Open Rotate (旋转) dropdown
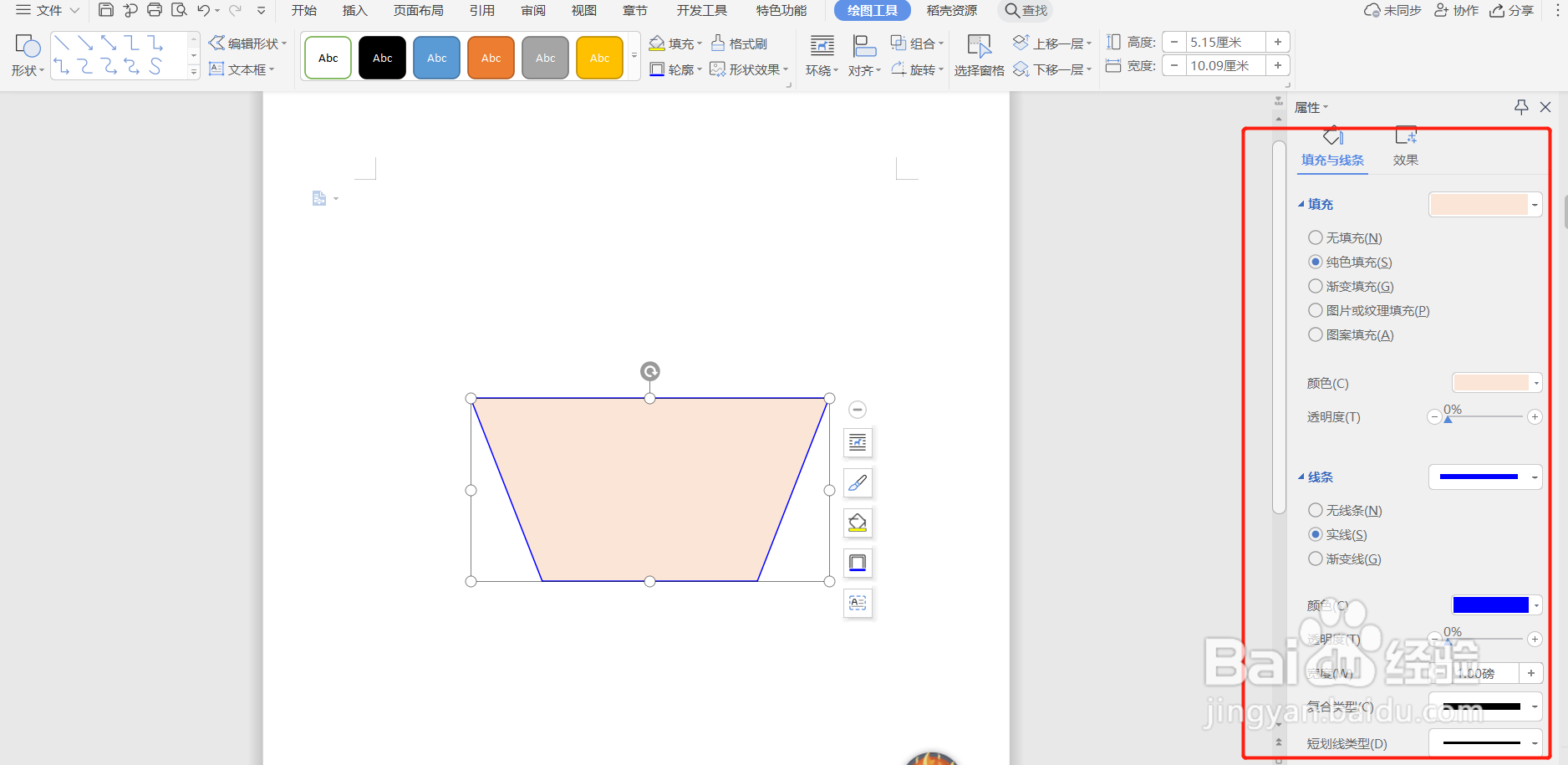Image resolution: width=1568 pixels, height=765 pixels. pos(917,69)
